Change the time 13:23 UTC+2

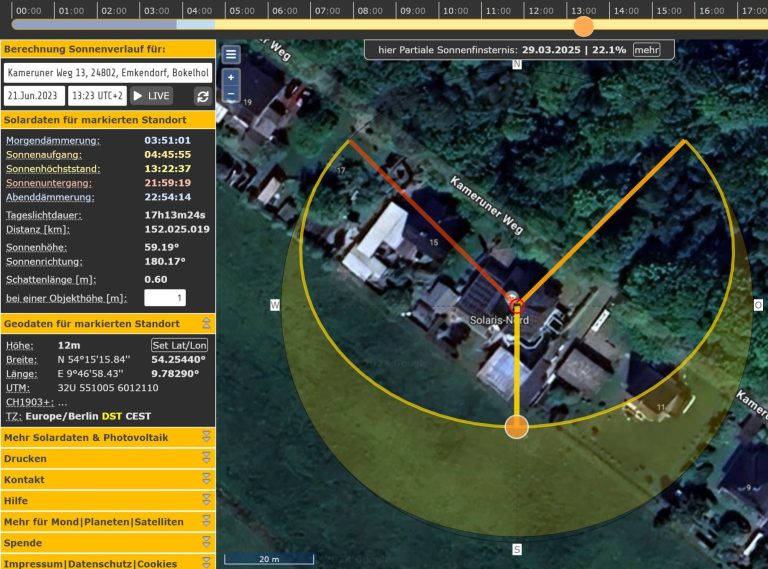point(97,95)
